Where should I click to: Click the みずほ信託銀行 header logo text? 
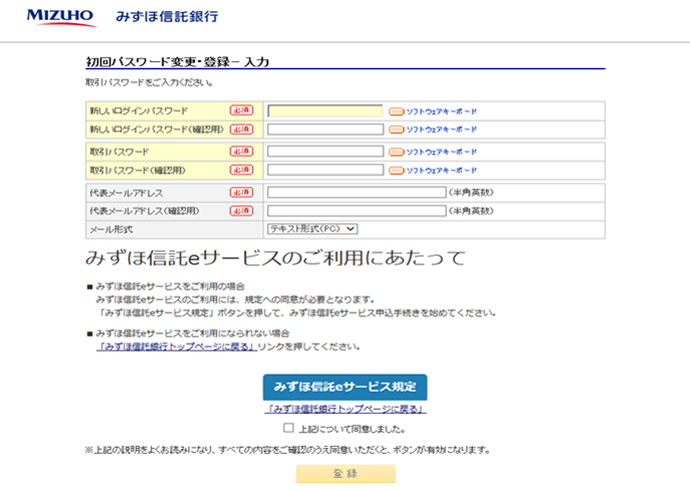[x=167, y=17]
